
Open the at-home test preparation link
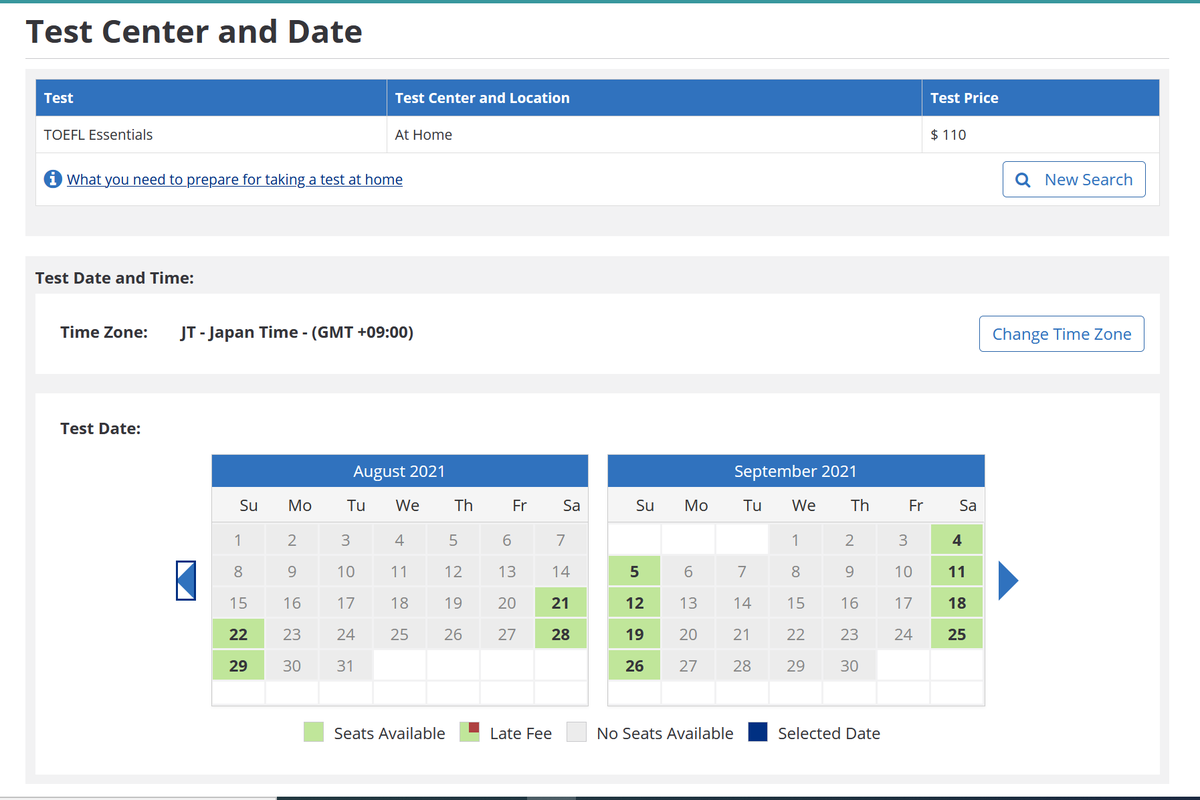point(235,180)
